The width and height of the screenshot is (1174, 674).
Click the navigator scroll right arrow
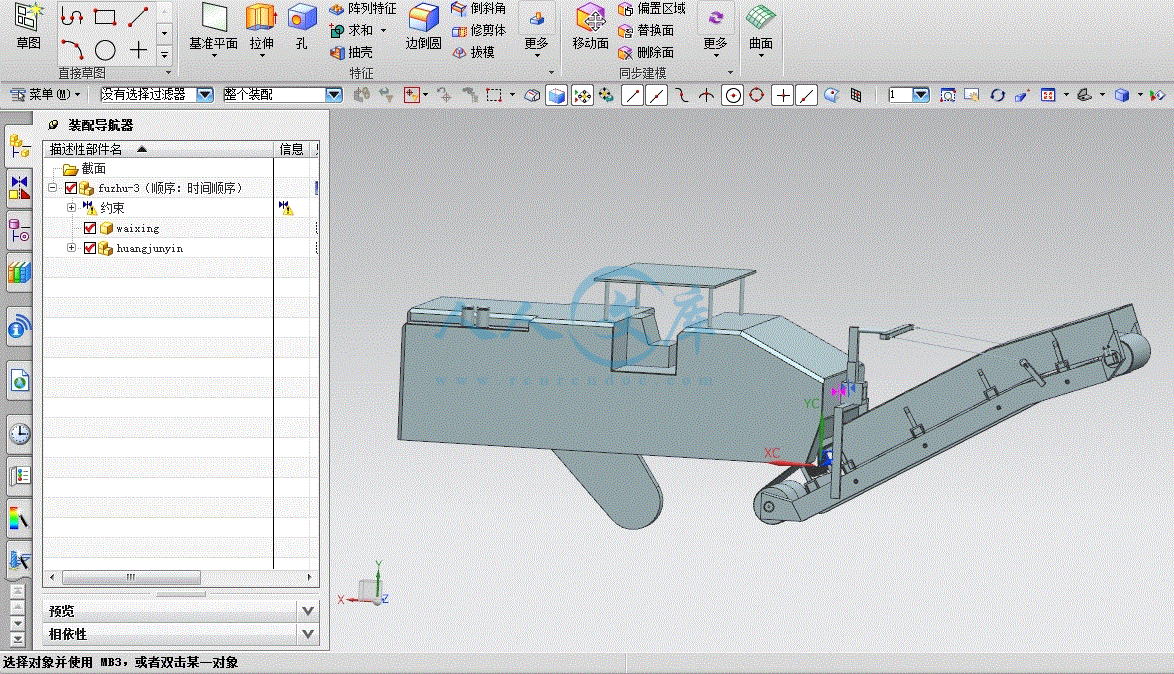(x=309, y=577)
